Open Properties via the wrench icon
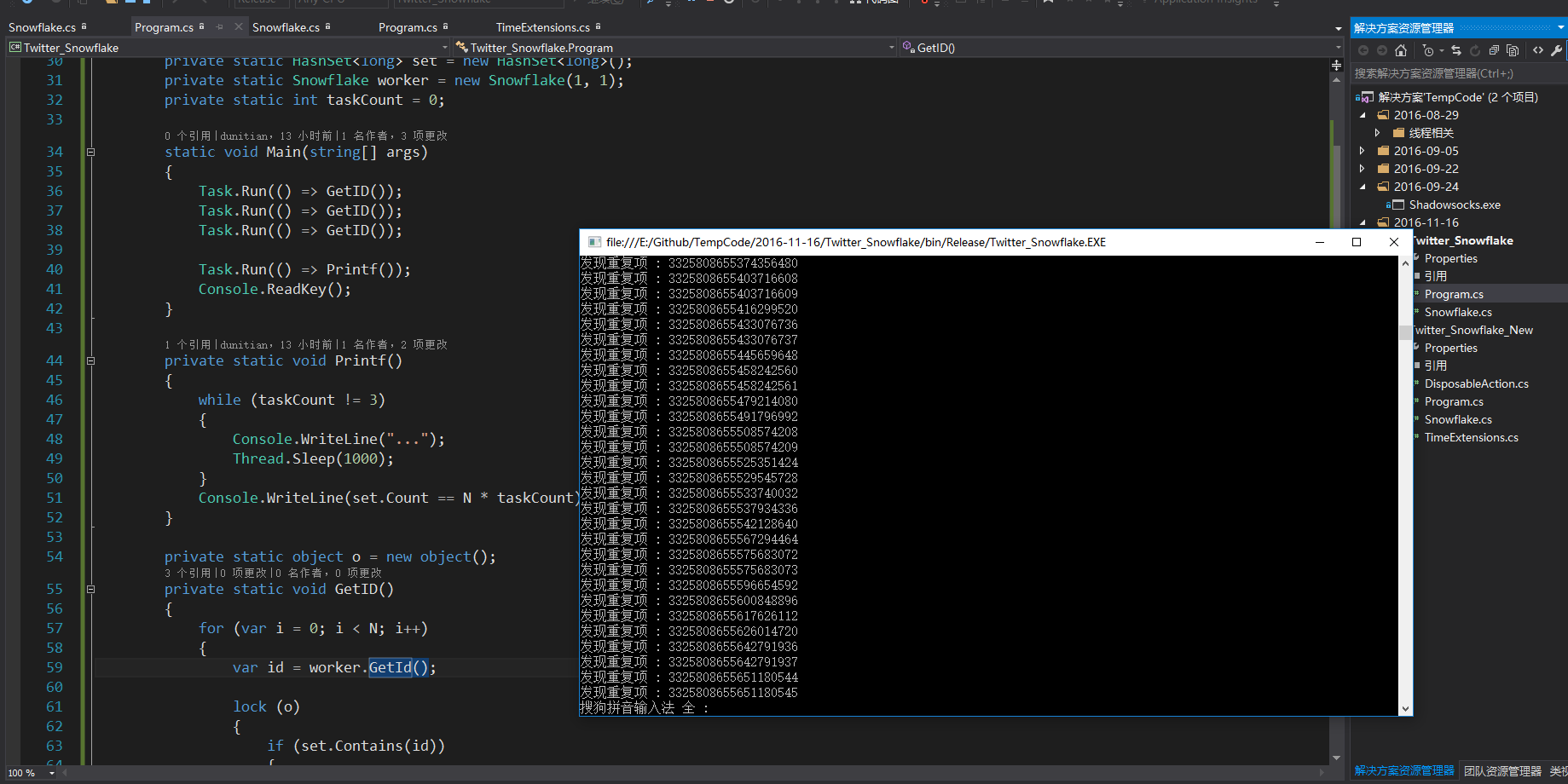The width and height of the screenshot is (1568, 784). 1557,51
